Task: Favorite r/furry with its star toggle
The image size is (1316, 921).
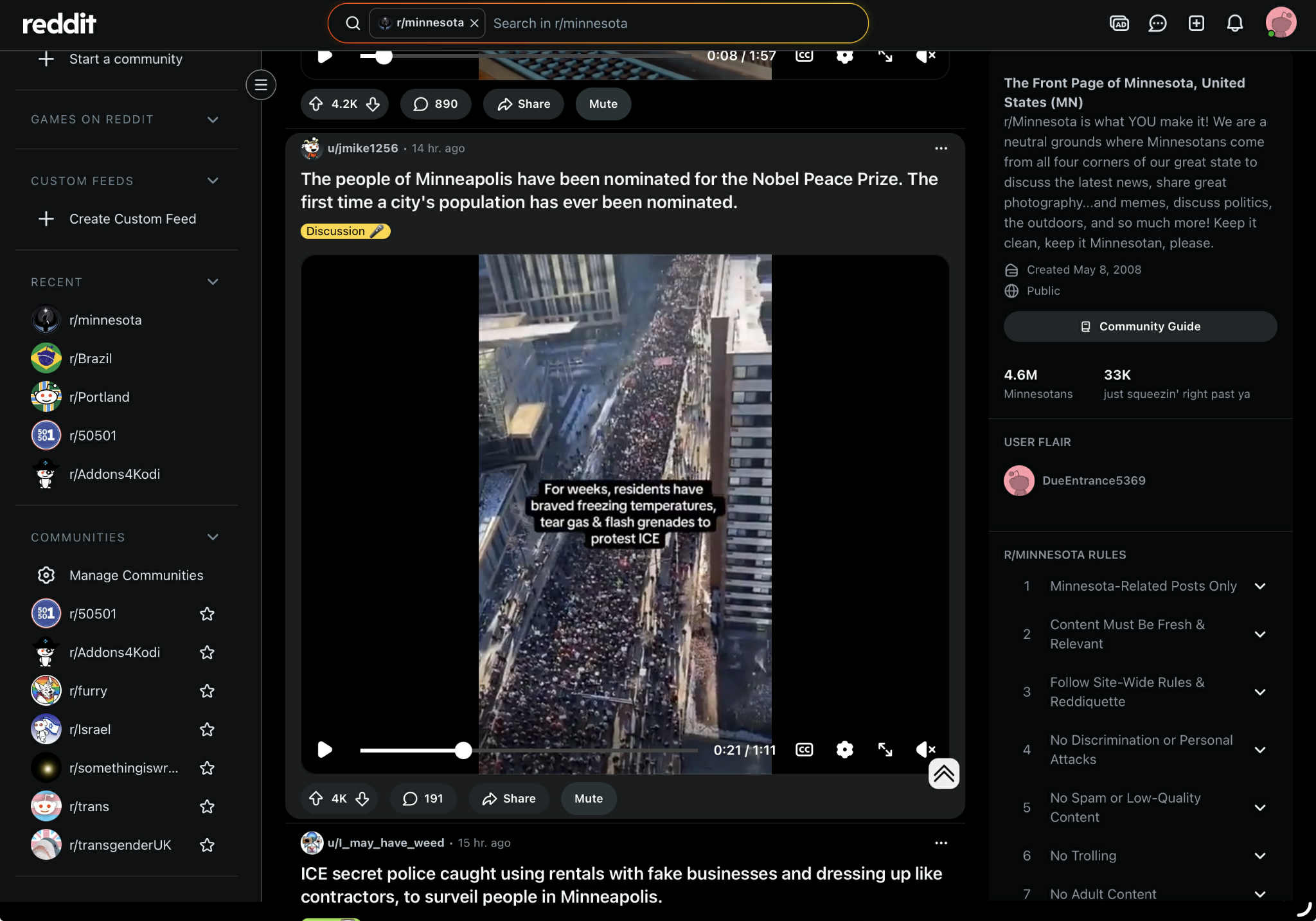Action: point(207,691)
